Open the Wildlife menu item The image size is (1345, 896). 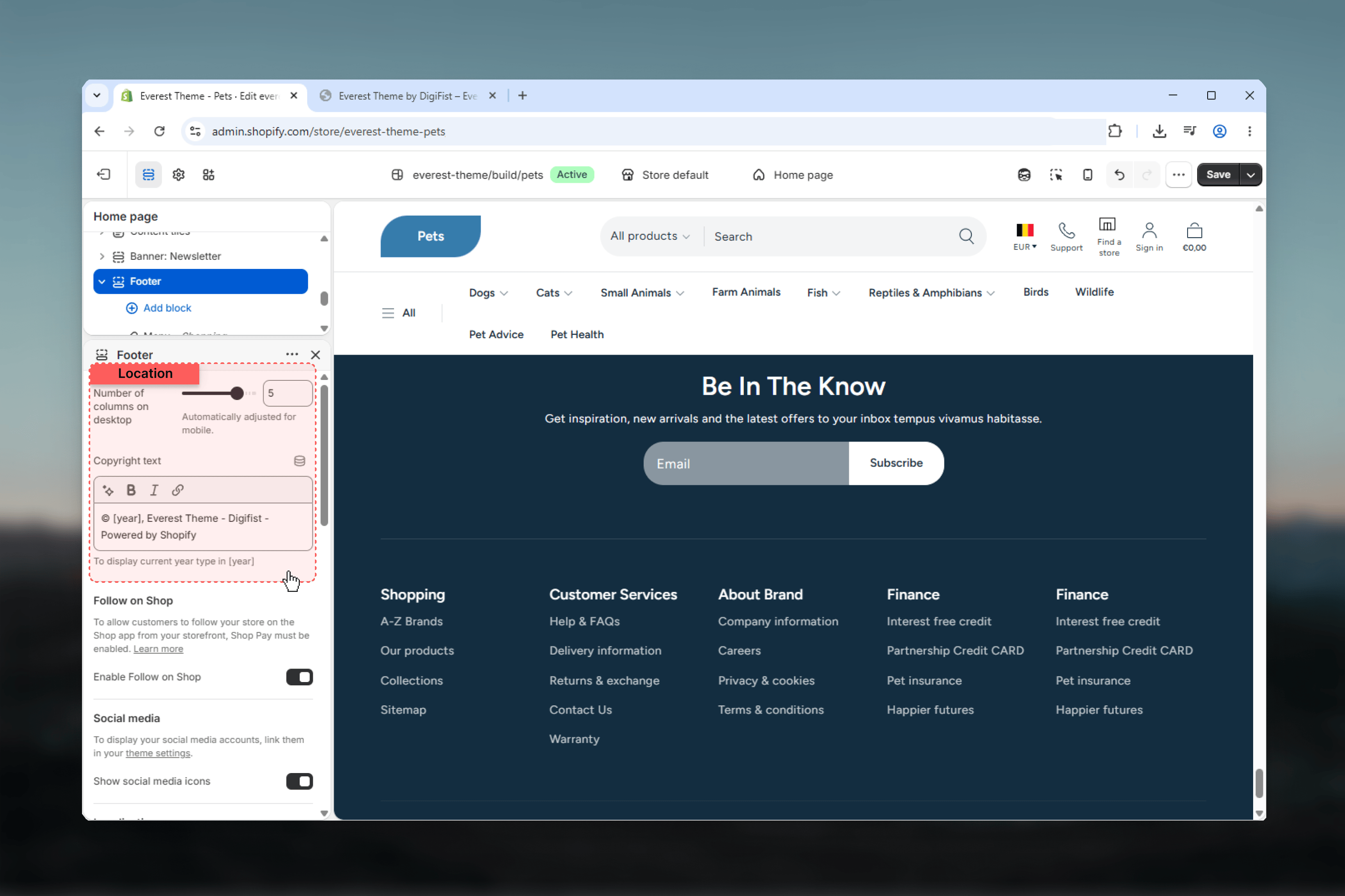point(1094,292)
